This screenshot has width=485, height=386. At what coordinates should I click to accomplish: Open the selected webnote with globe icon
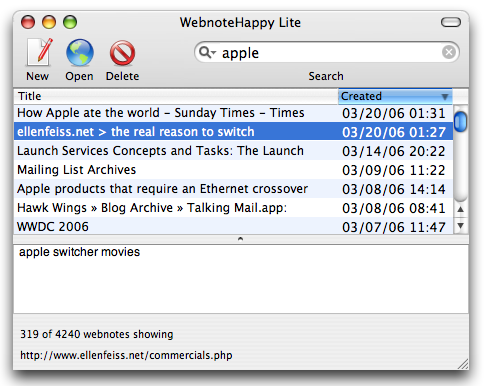(x=80, y=52)
